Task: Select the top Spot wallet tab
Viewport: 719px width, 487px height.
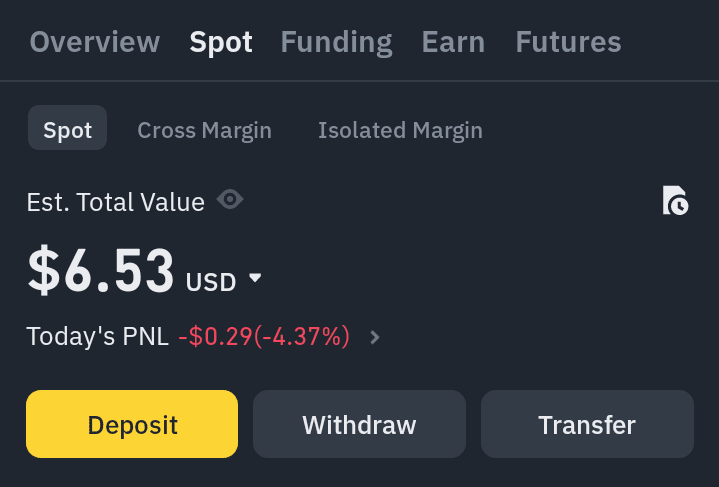Action: point(221,43)
